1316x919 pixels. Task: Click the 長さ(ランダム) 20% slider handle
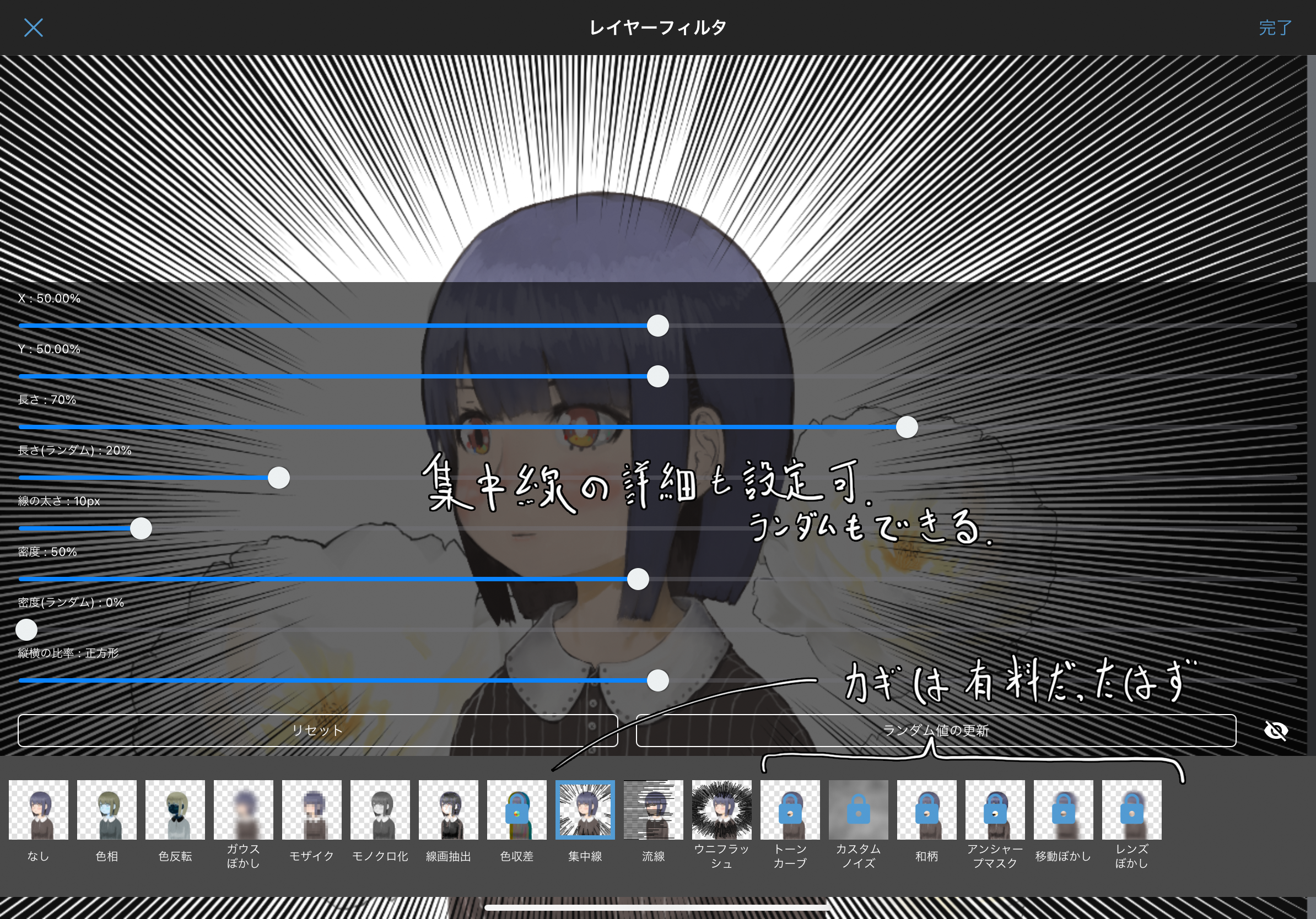278,477
